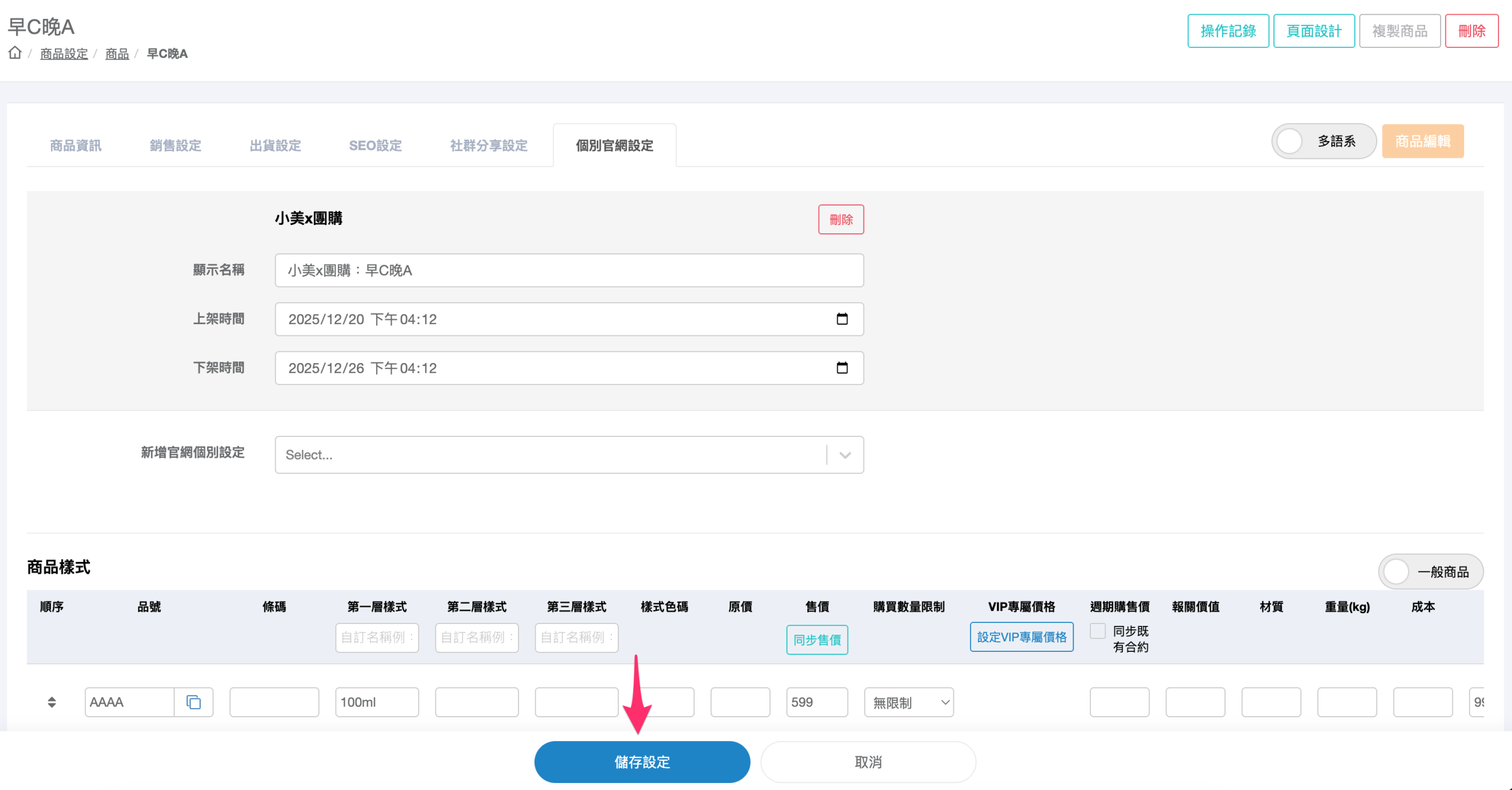This screenshot has height=790, width=1512.
Task: Go to 出貨設定 tab
Action: coord(275,145)
